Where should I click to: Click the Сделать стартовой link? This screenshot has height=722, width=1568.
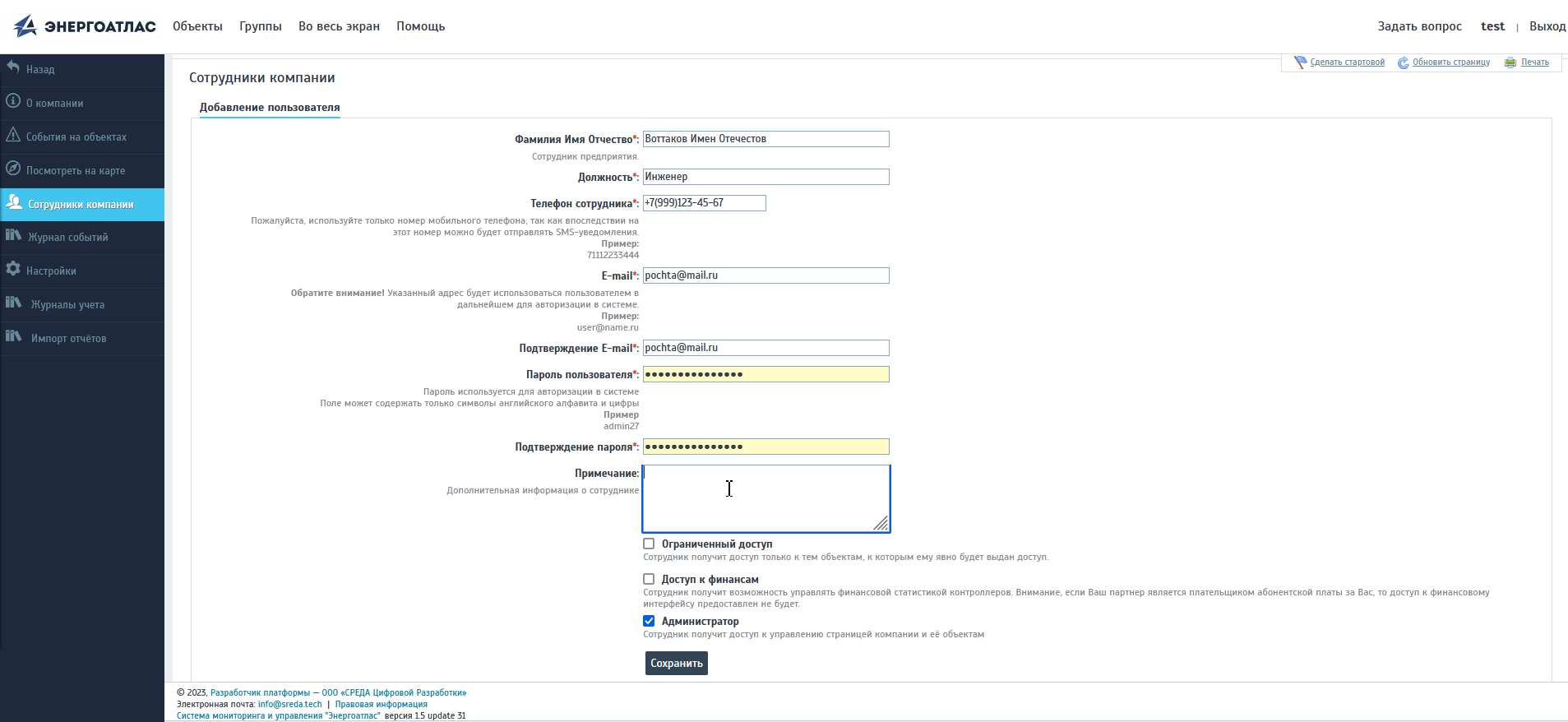click(1347, 62)
